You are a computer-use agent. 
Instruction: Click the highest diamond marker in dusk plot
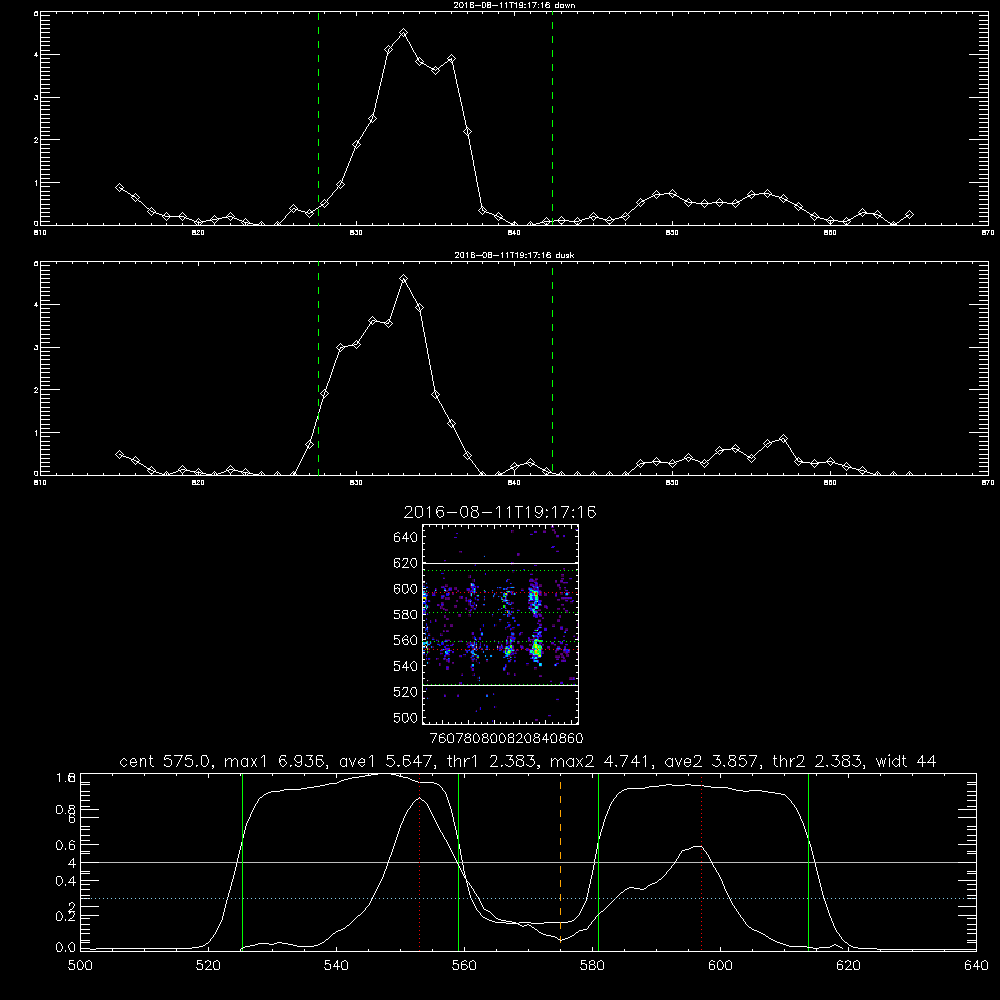pyautogui.click(x=403, y=279)
